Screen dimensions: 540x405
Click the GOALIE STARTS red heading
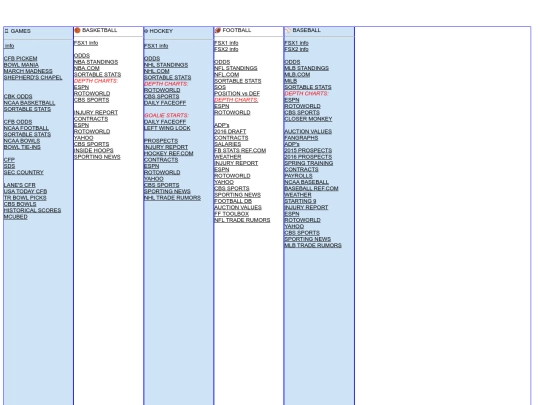point(166,115)
